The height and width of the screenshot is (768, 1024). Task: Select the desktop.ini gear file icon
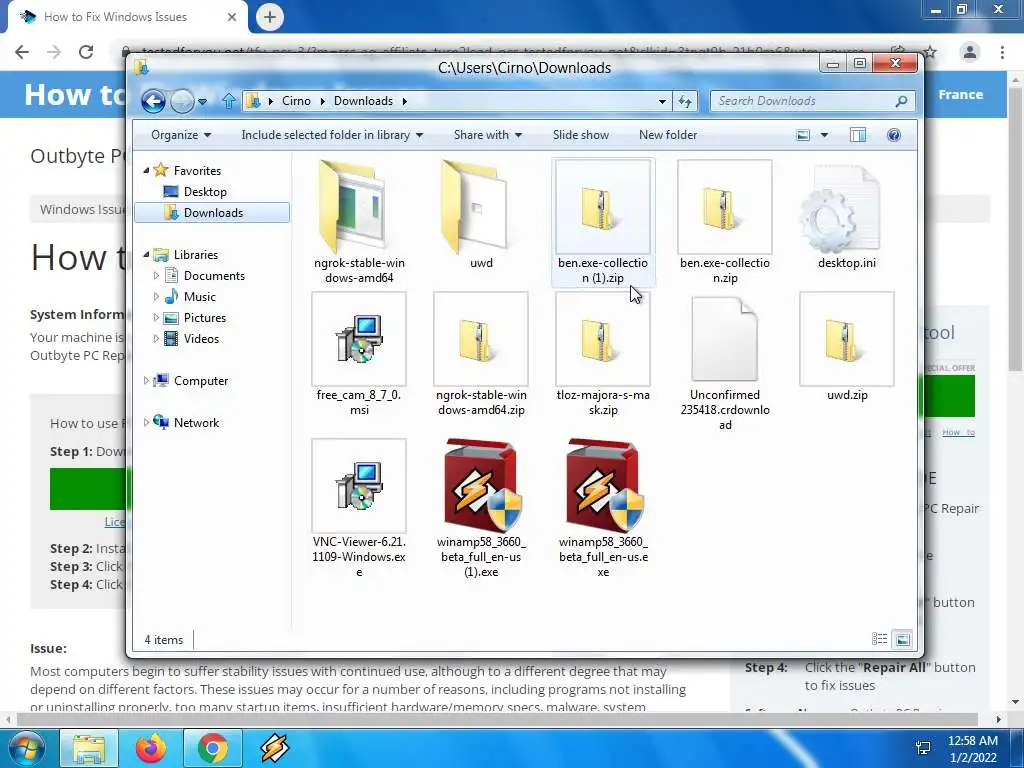point(840,209)
